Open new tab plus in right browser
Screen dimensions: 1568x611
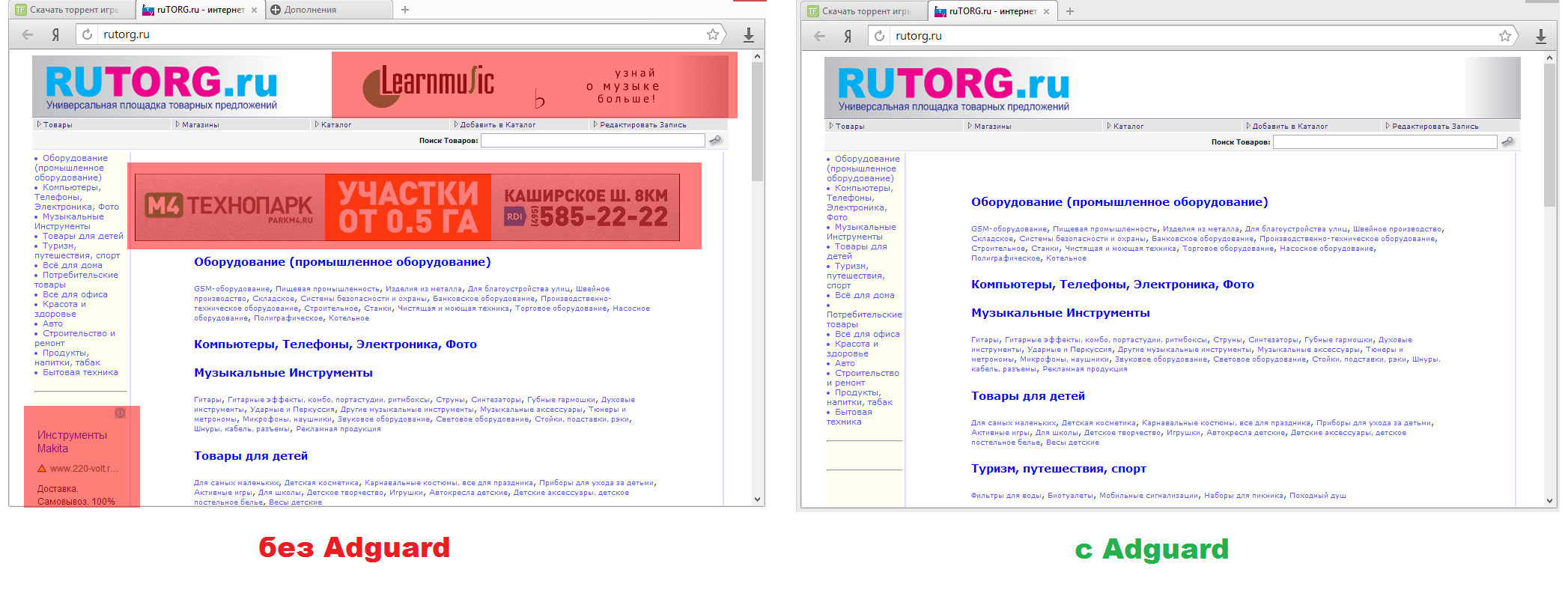1070,11
